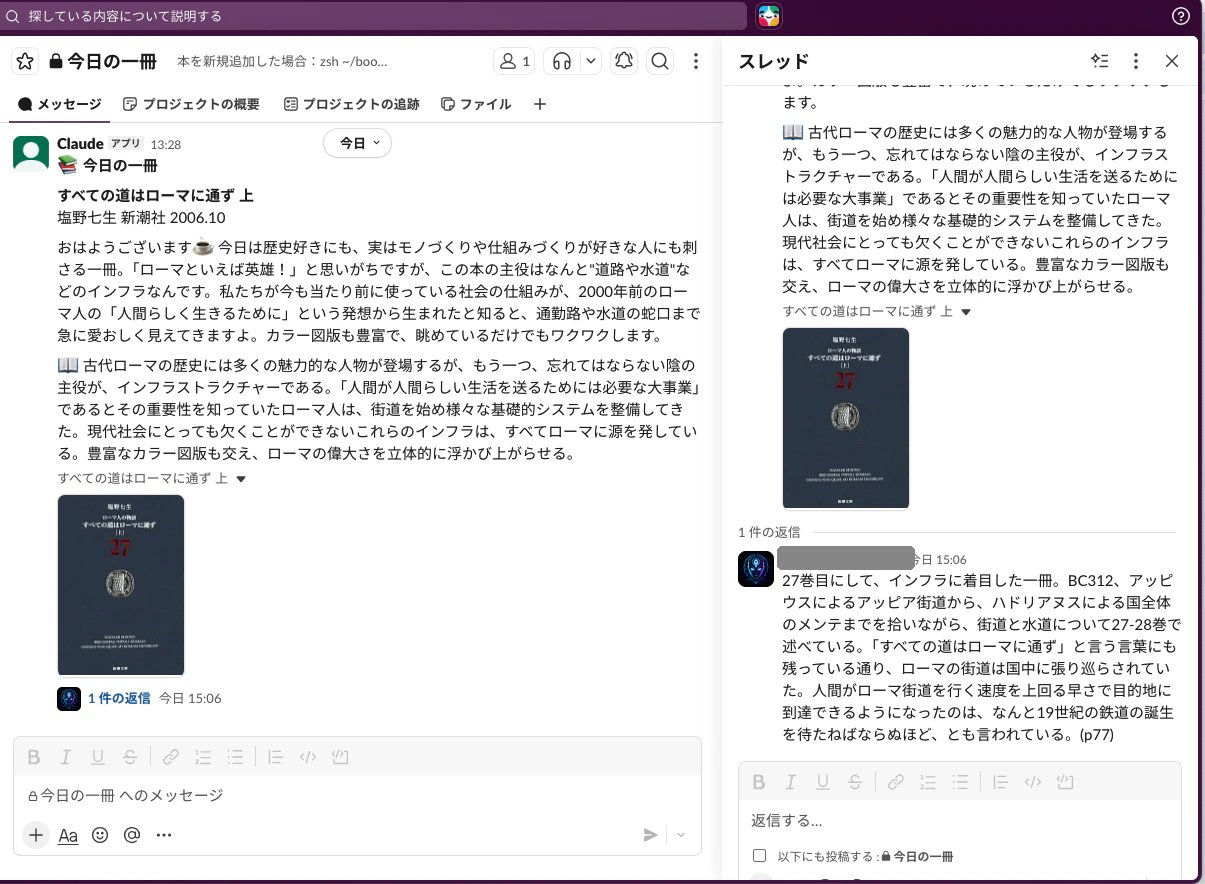Add a new tab with plus icon
The height and width of the screenshot is (884, 1205).
pyautogui.click(x=540, y=104)
